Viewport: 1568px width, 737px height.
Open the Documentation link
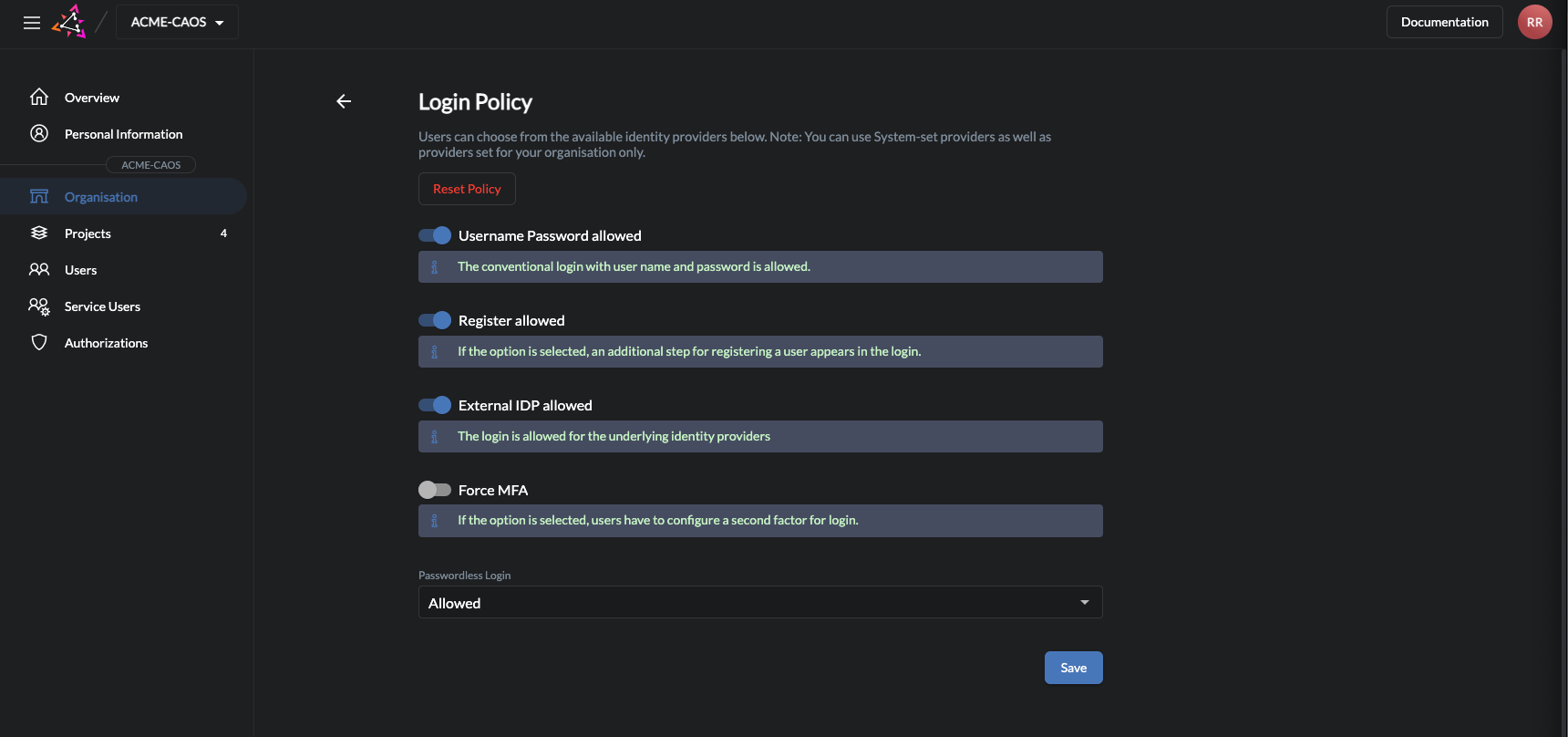[x=1444, y=22]
